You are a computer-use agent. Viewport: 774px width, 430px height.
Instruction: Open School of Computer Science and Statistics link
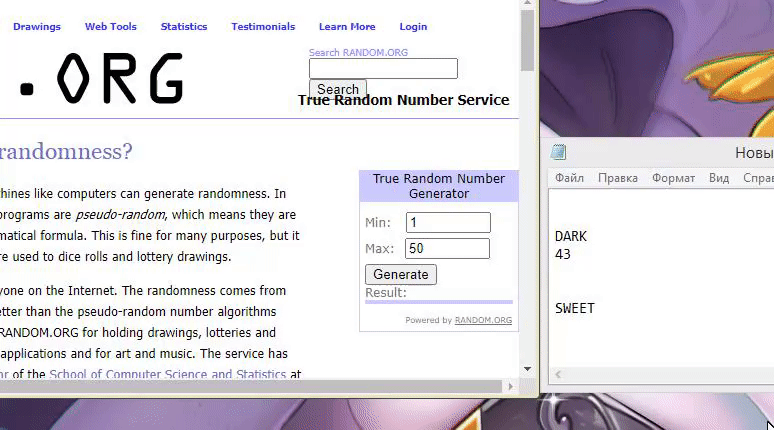point(167,374)
